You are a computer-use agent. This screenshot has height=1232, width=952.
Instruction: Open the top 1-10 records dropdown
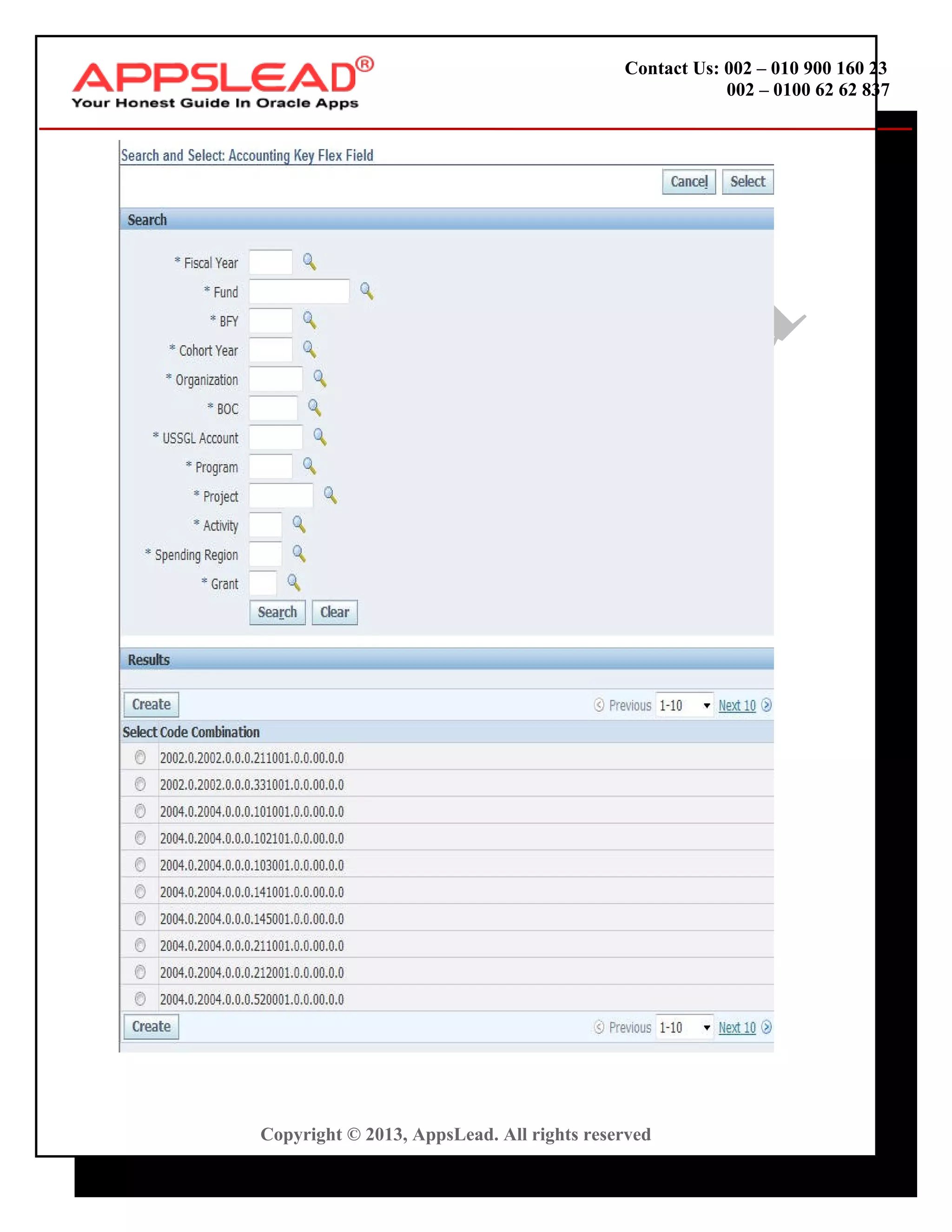pos(684,705)
